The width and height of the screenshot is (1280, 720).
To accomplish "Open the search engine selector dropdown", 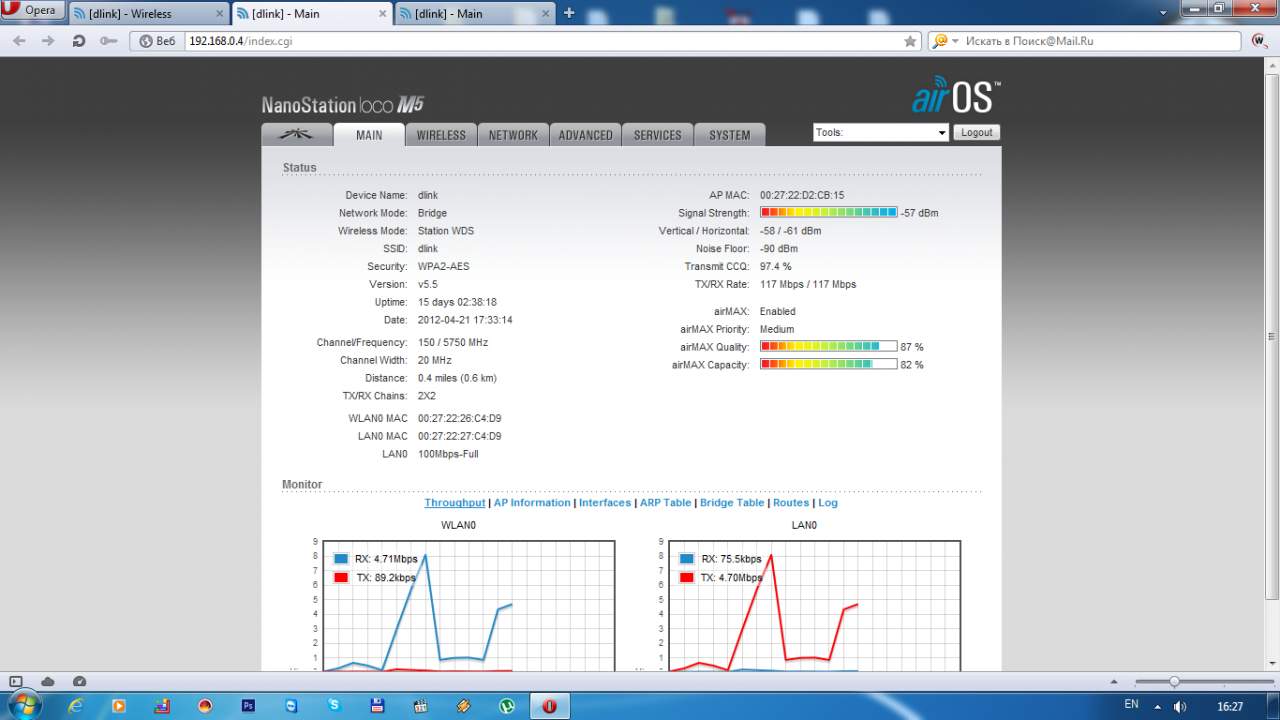I will click(x=945, y=41).
